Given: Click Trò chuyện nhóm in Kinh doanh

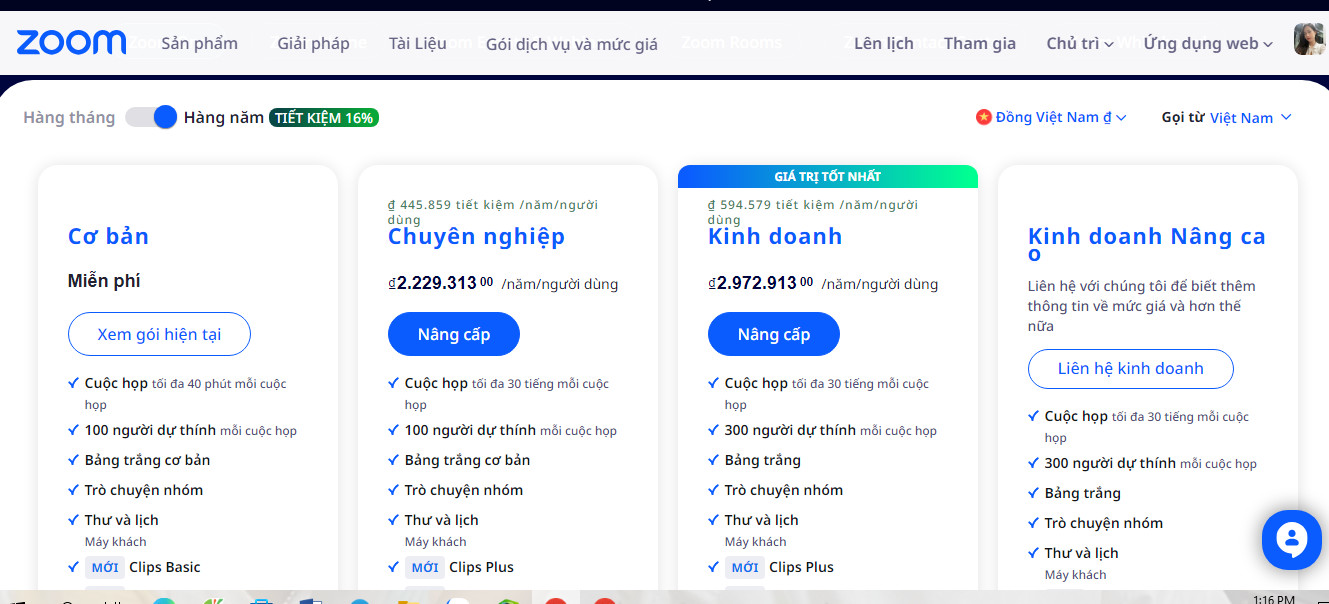Looking at the screenshot, I should 784,490.
